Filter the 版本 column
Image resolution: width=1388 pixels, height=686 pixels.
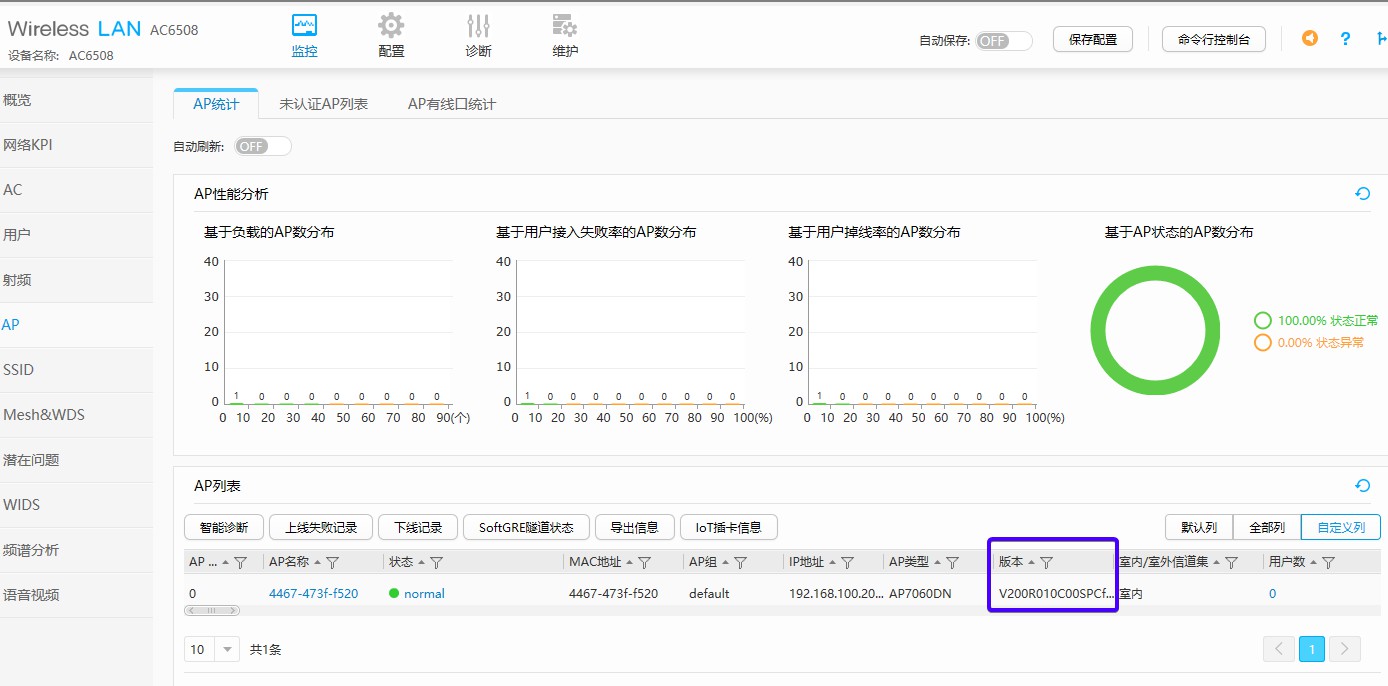click(x=1047, y=563)
